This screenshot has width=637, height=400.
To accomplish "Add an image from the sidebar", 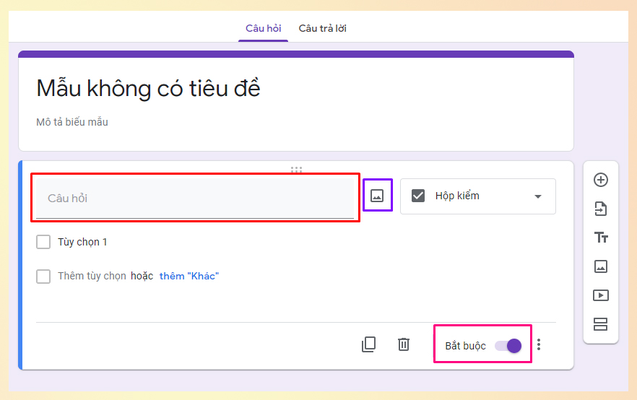I will pos(600,266).
